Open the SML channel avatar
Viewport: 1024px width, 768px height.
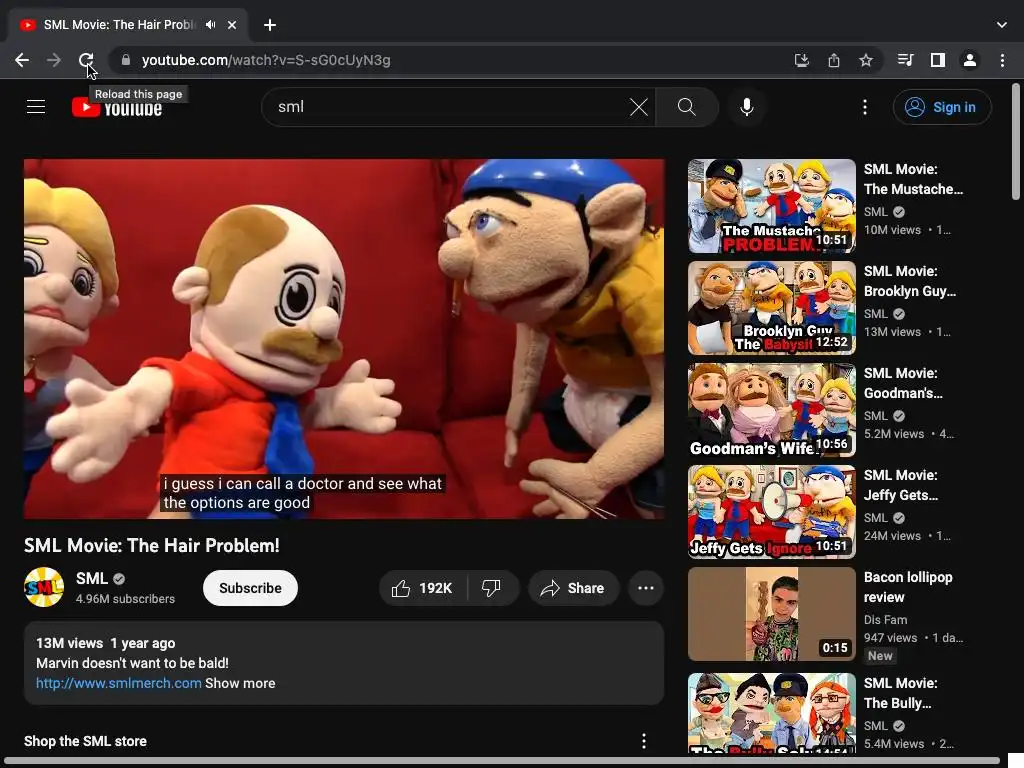click(44, 587)
